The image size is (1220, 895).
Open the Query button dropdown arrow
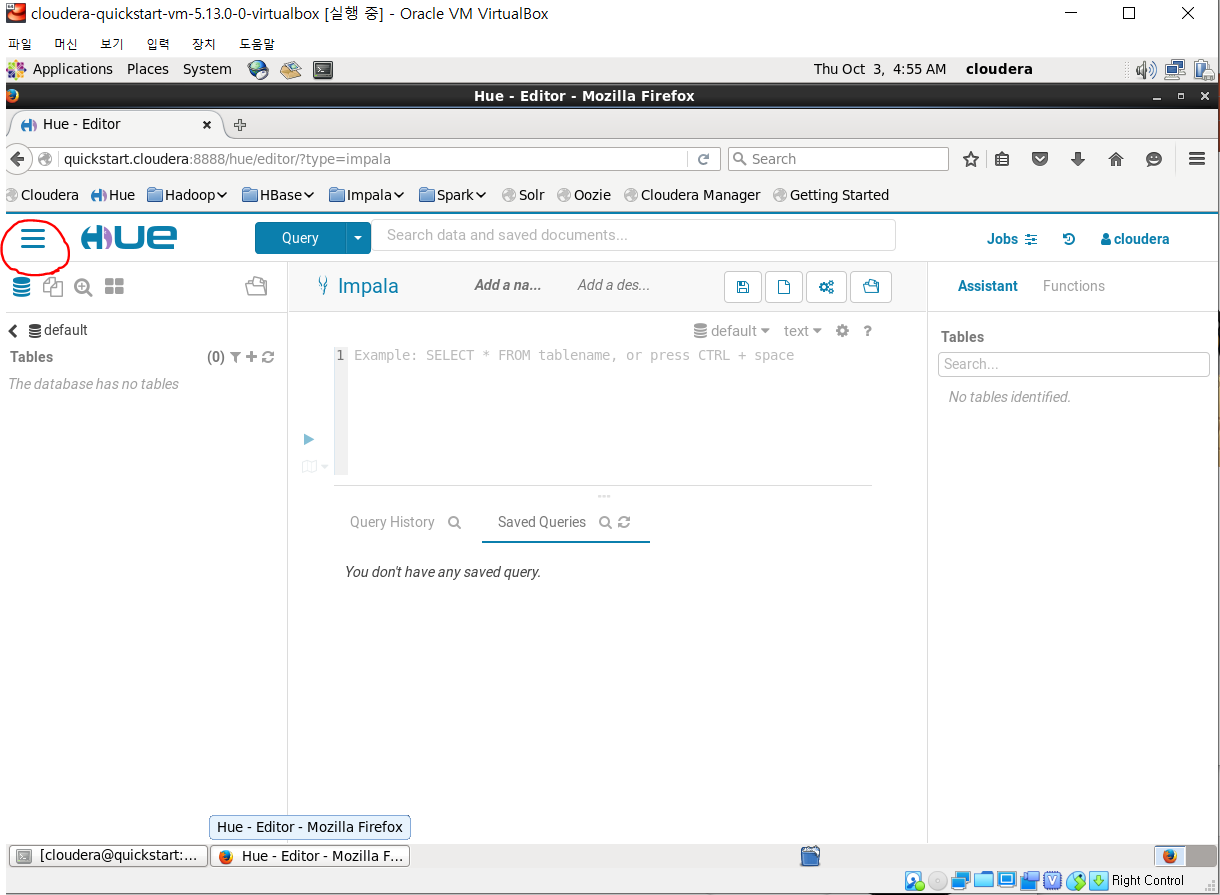[358, 238]
